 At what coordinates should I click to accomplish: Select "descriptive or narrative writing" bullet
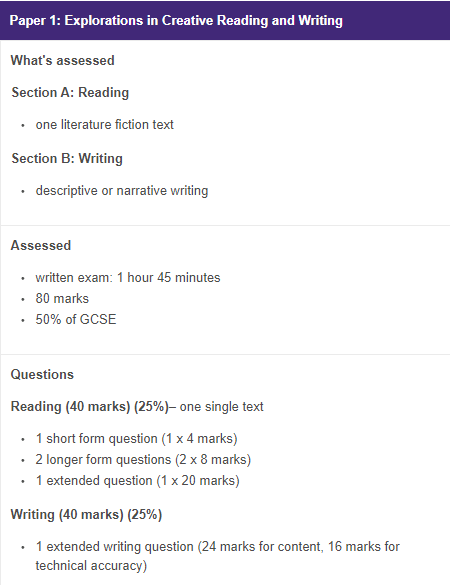click(x=122, y=191)
